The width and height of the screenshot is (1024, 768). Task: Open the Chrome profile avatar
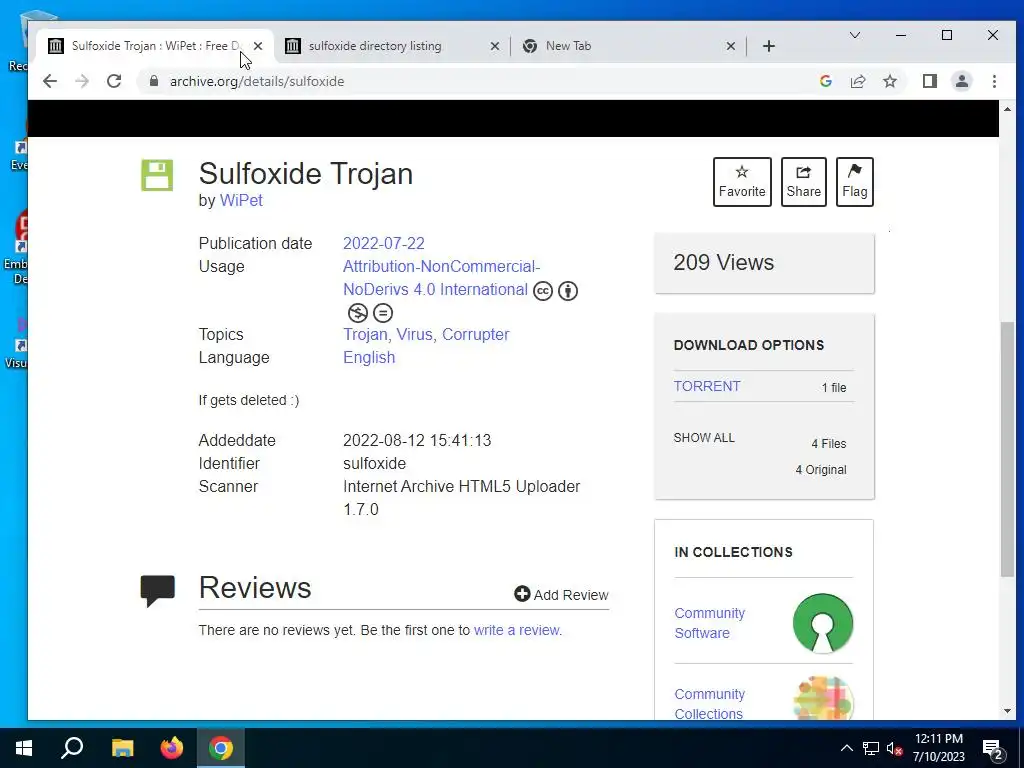pyautogui.click(x=961, y=81)
